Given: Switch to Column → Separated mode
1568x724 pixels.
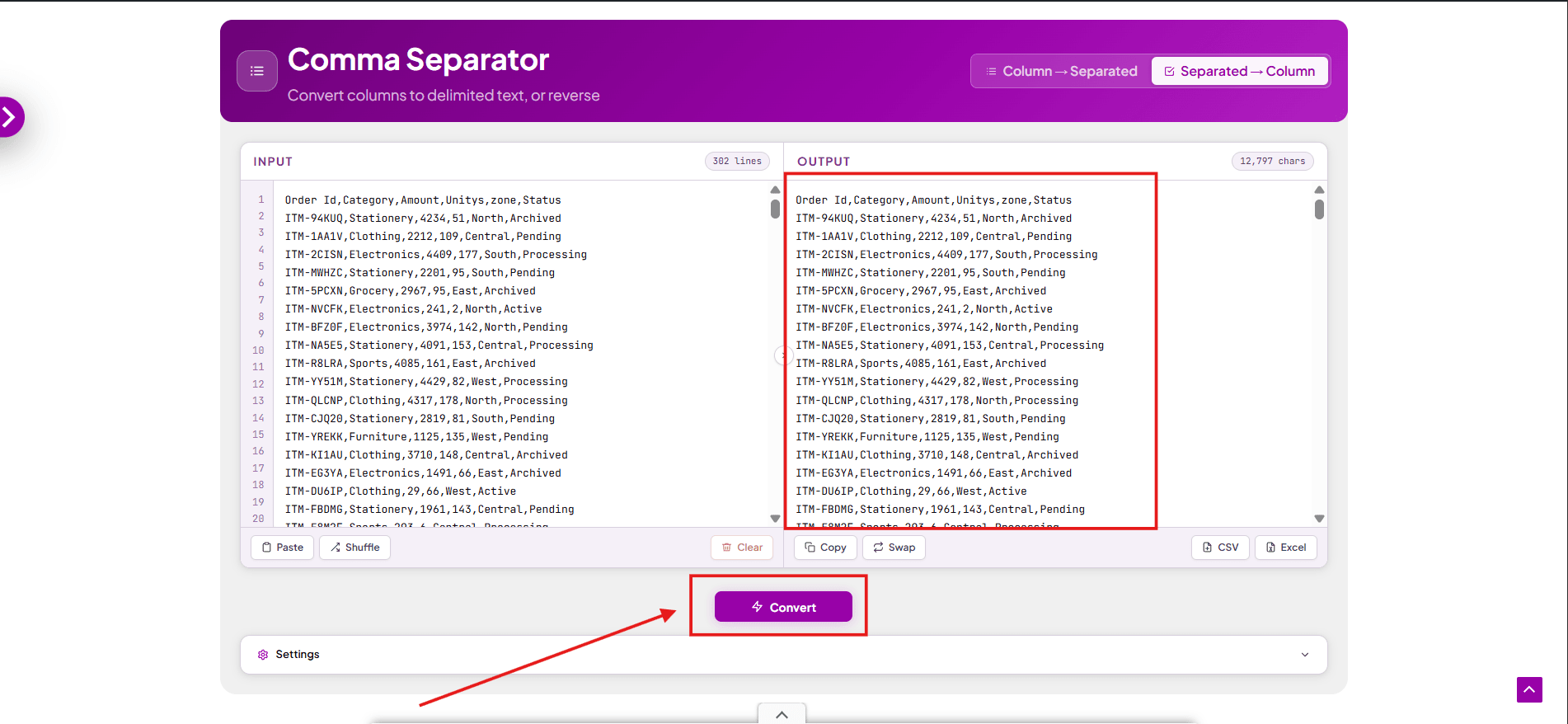Looking at the screenshot, I should point(1061,72).
